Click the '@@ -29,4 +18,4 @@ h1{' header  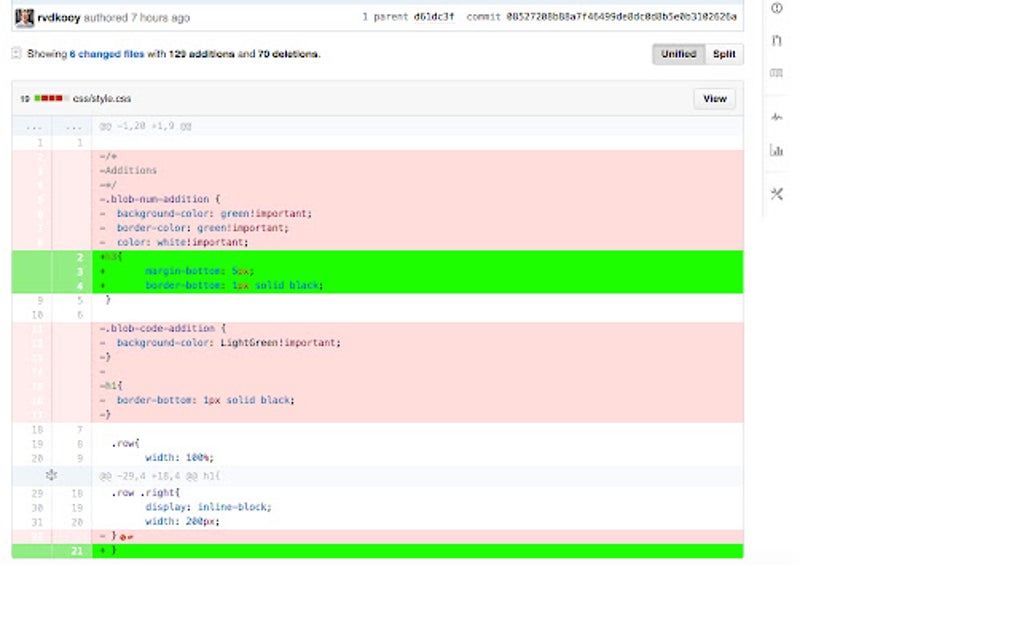point(159,476)
